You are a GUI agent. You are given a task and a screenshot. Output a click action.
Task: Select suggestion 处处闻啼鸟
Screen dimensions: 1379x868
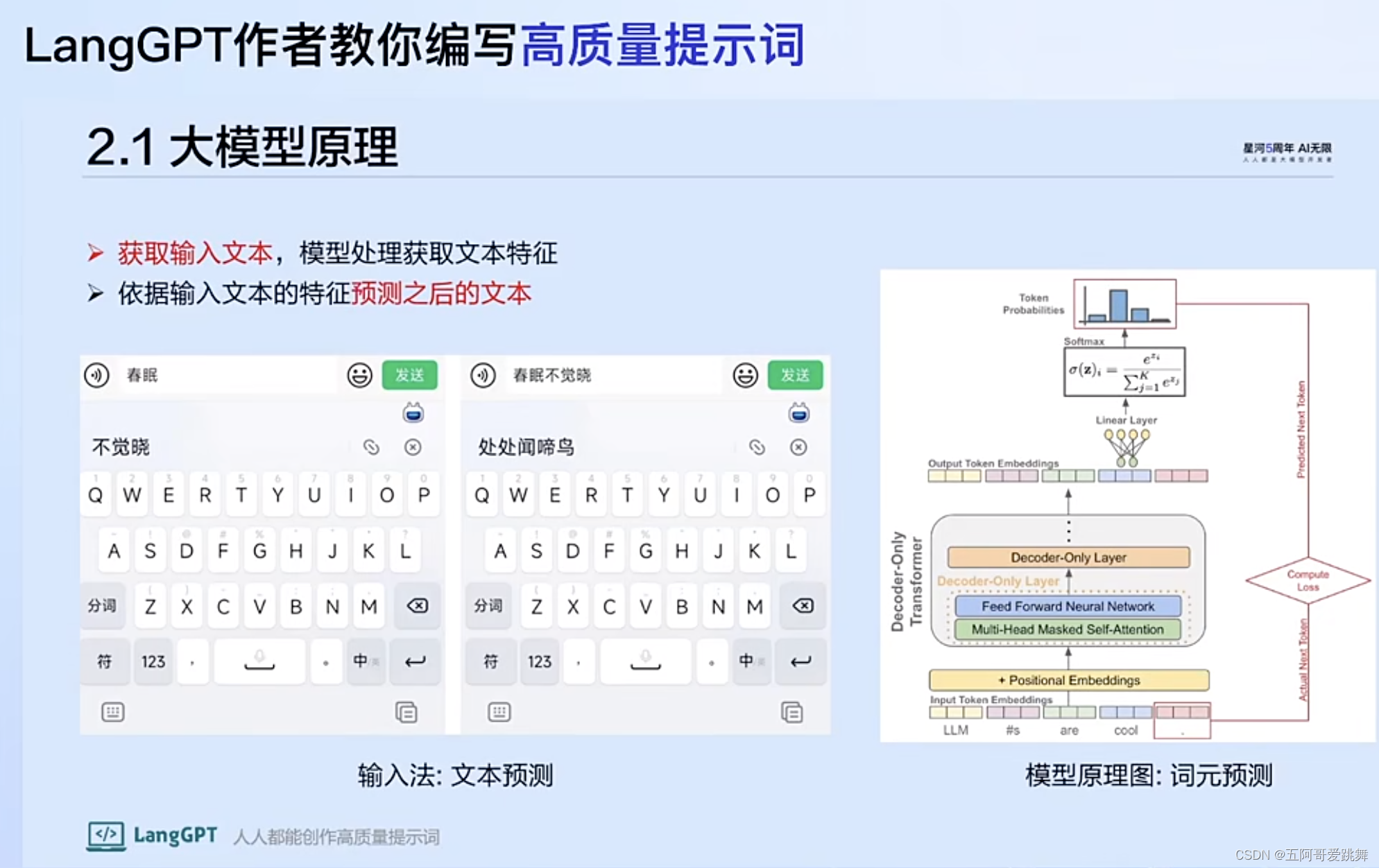[526, 447]
